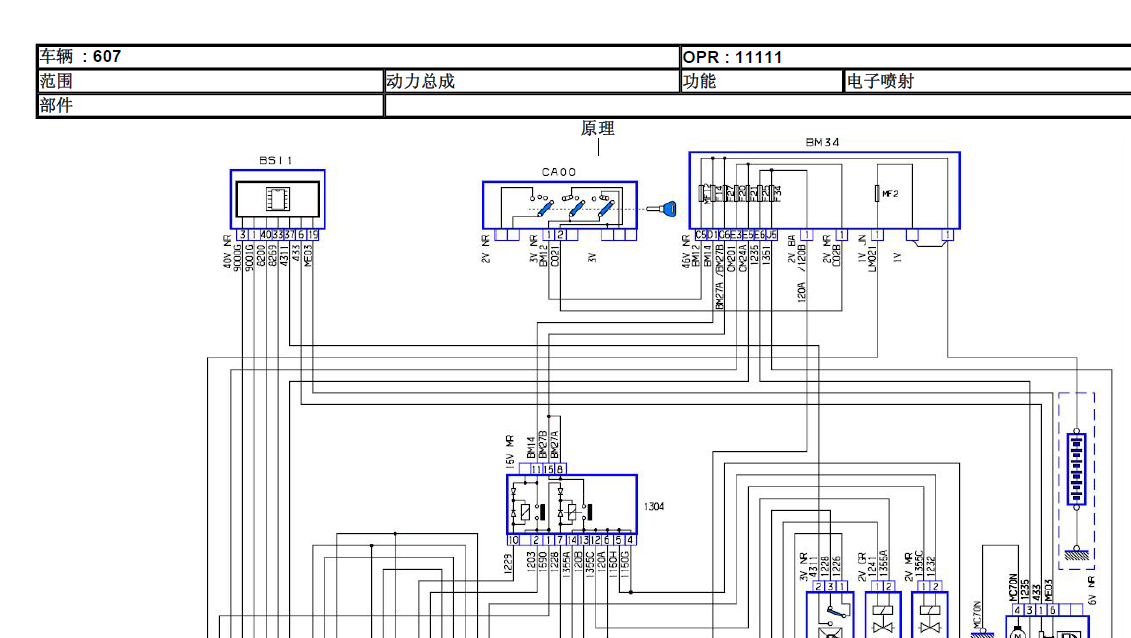The image size is (1131, 638).
Task: Click the switch component below wires 4311/1228/1226
Action: click(832, 615)
